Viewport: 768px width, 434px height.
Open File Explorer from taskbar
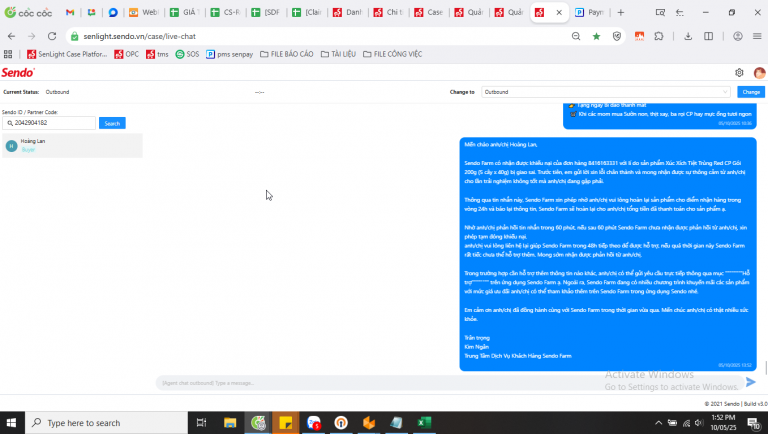pyautogui.click(x=230, y=423)
